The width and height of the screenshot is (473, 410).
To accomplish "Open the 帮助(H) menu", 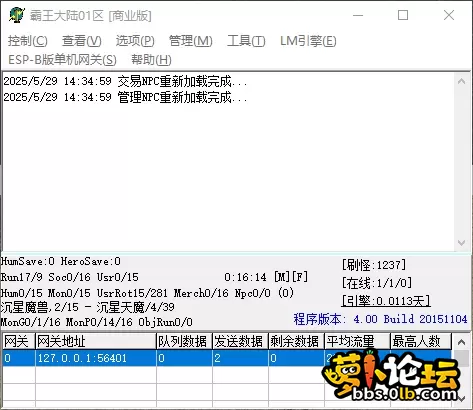I will pos(151,60).
